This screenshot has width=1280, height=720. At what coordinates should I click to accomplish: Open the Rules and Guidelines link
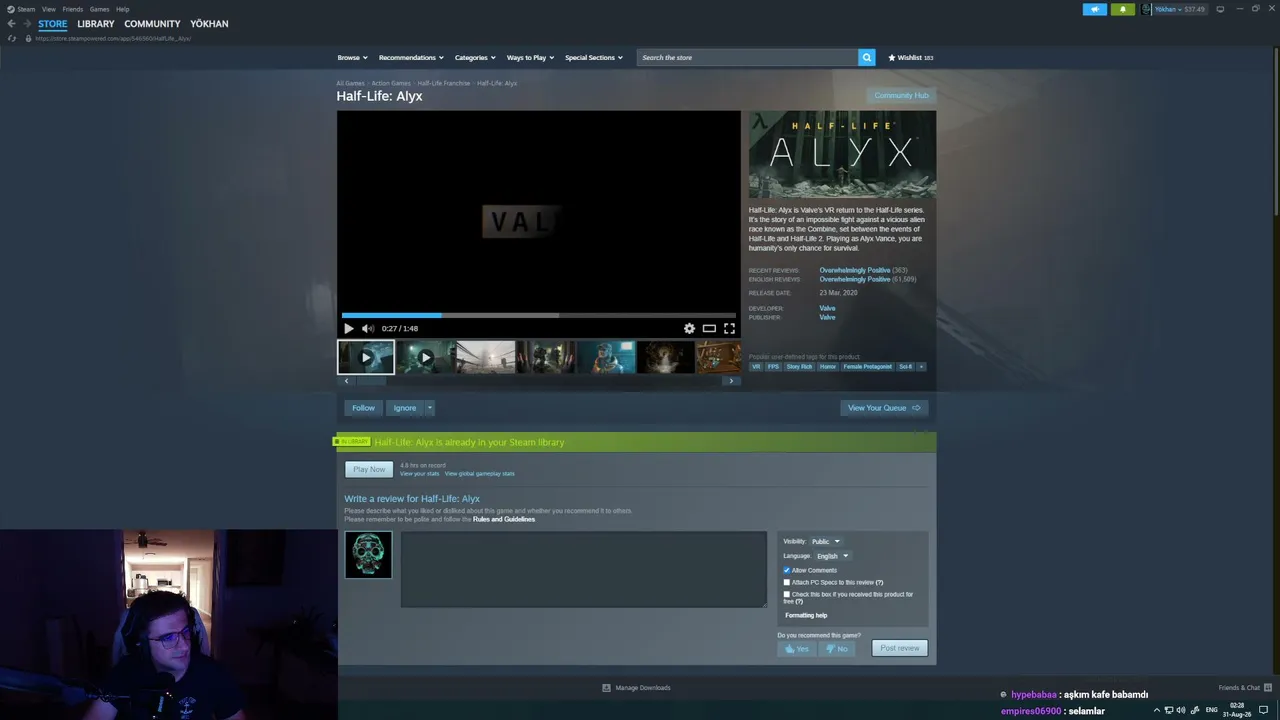(x=504, y=519)
